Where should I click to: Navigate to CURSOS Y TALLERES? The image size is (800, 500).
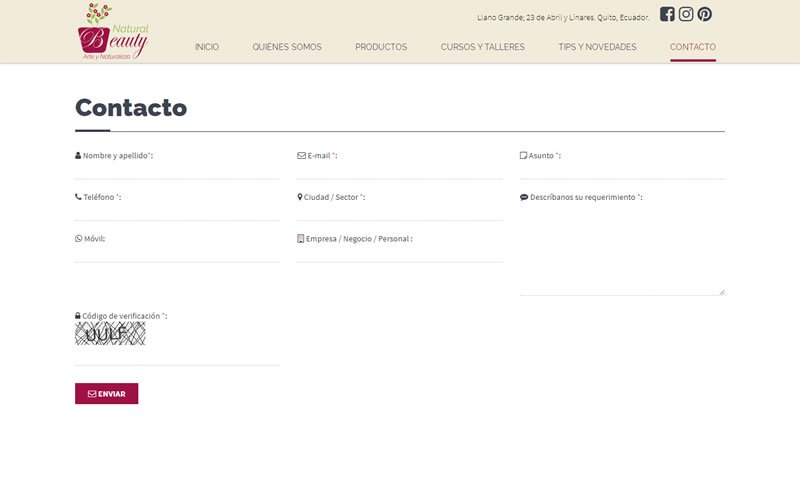click(482, 47)
